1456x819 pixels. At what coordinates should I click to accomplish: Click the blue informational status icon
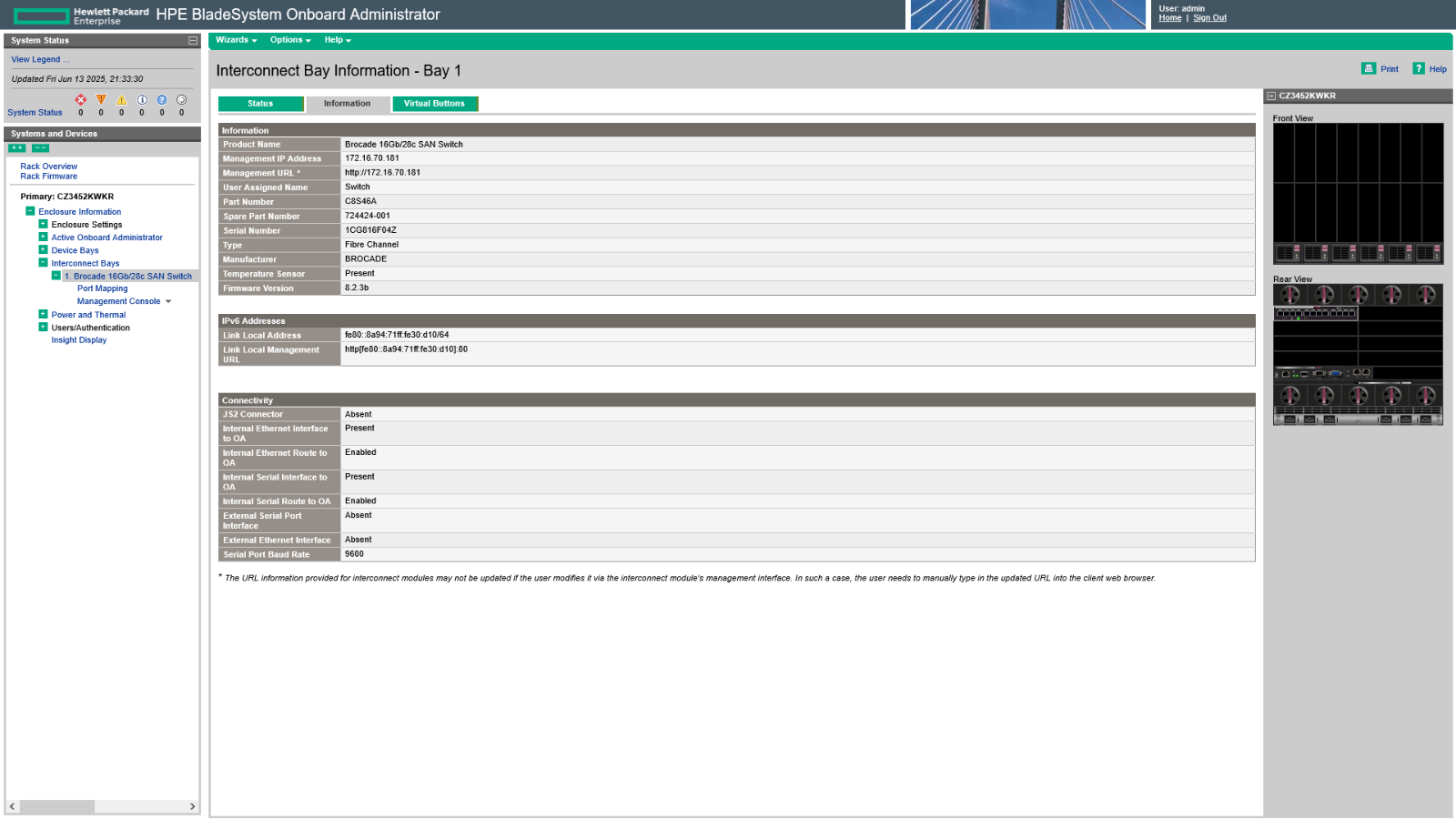(x=142, y=100)
